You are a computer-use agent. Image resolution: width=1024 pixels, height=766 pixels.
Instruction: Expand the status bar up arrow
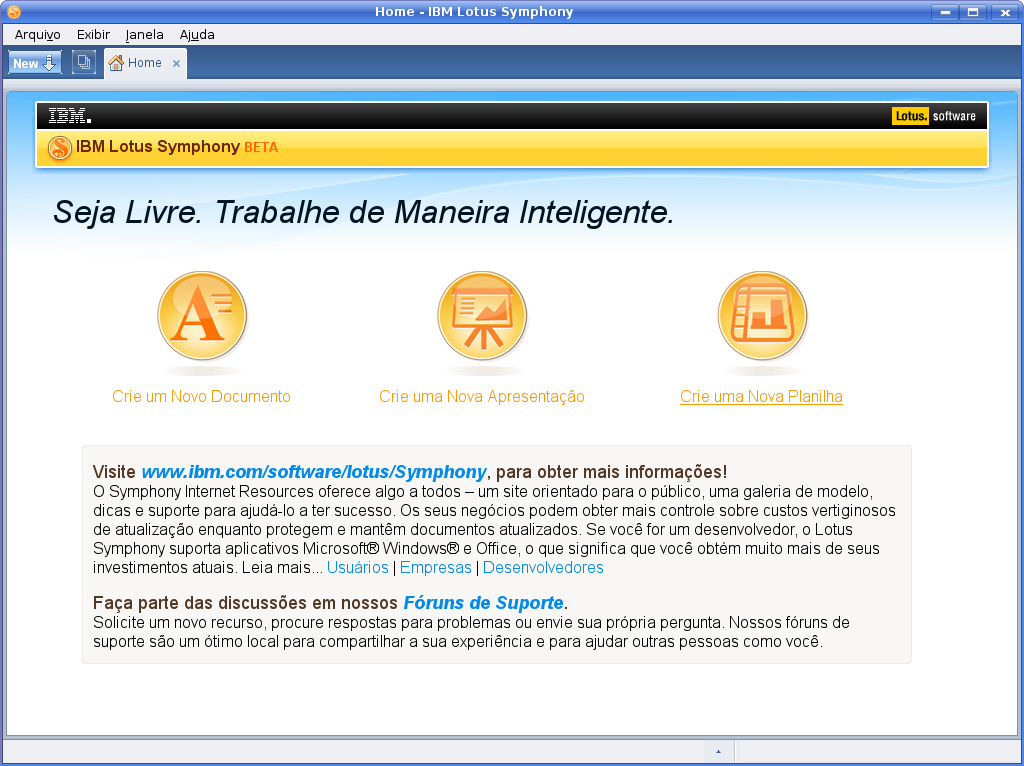tap(718, 751)
